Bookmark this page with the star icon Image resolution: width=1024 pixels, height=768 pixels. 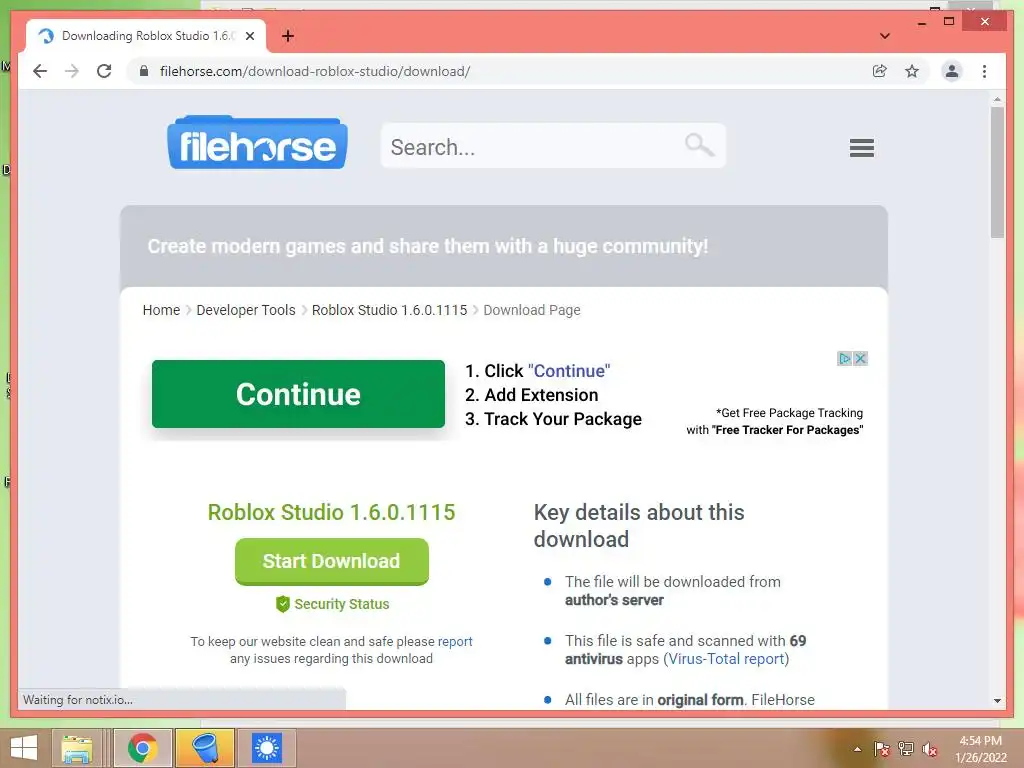pos(912,71)
